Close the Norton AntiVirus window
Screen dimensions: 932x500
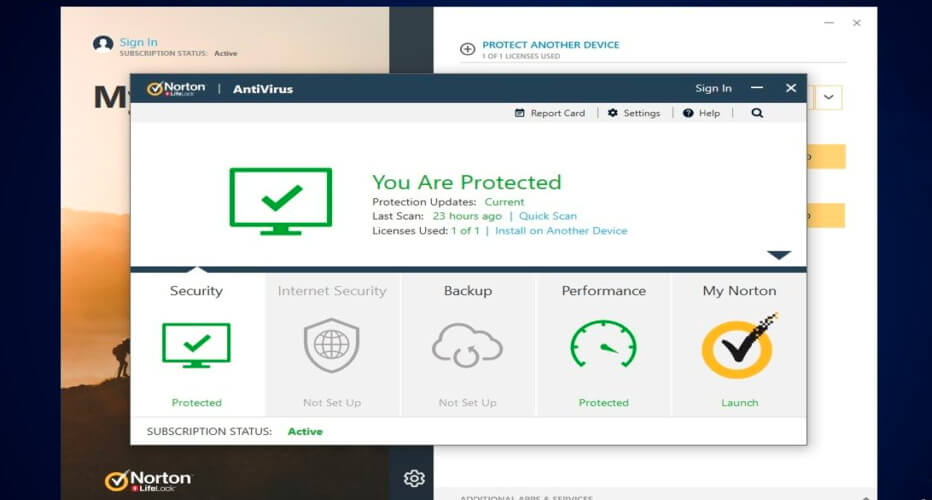(791, 88)
